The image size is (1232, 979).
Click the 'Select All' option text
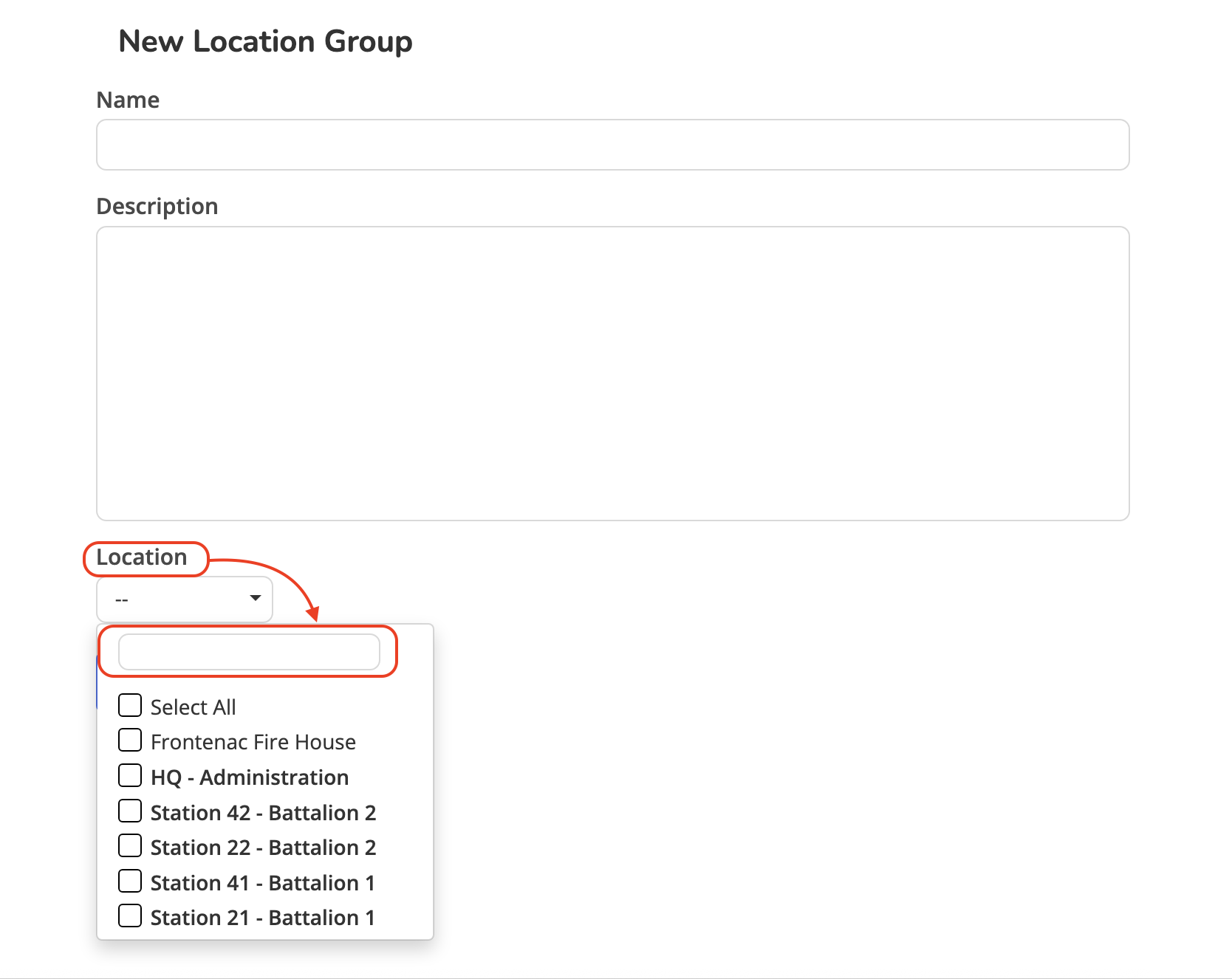(x=194, y=707)
